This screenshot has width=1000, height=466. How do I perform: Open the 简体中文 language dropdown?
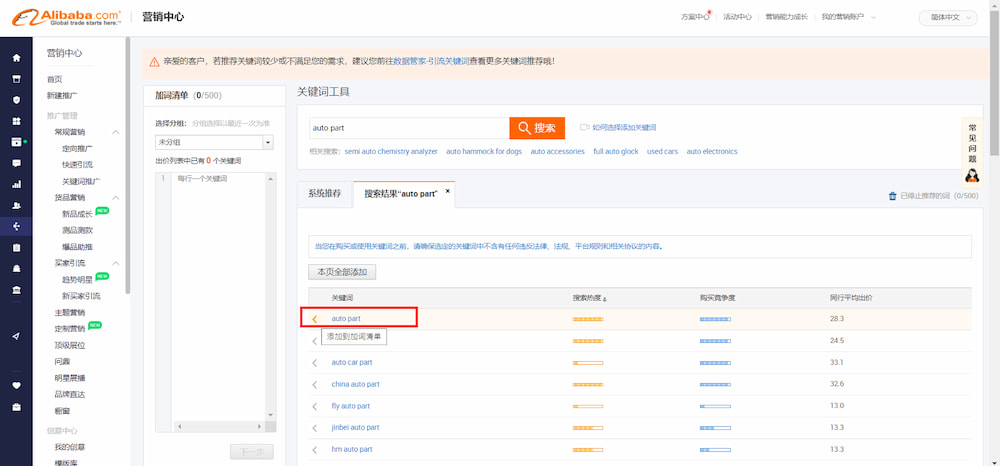[x=948, y=18]
